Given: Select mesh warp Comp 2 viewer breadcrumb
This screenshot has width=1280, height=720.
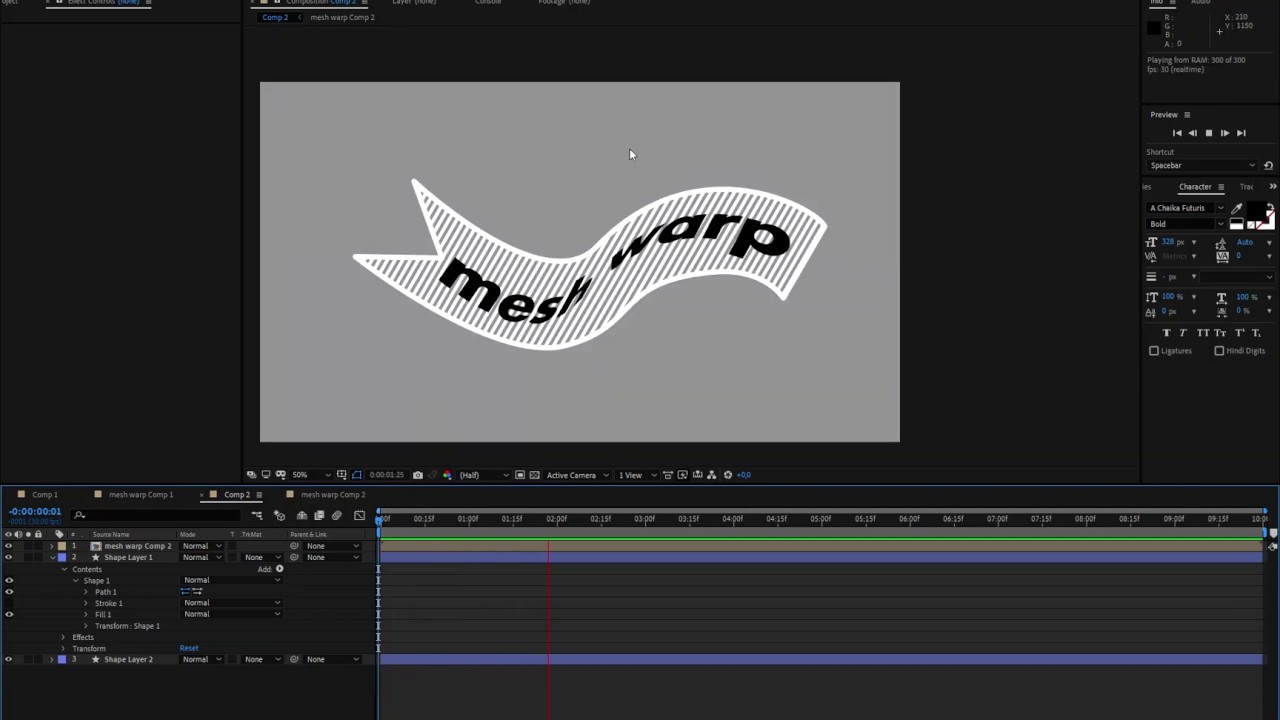Looking at the screenshot, I should tap(342, 17).
